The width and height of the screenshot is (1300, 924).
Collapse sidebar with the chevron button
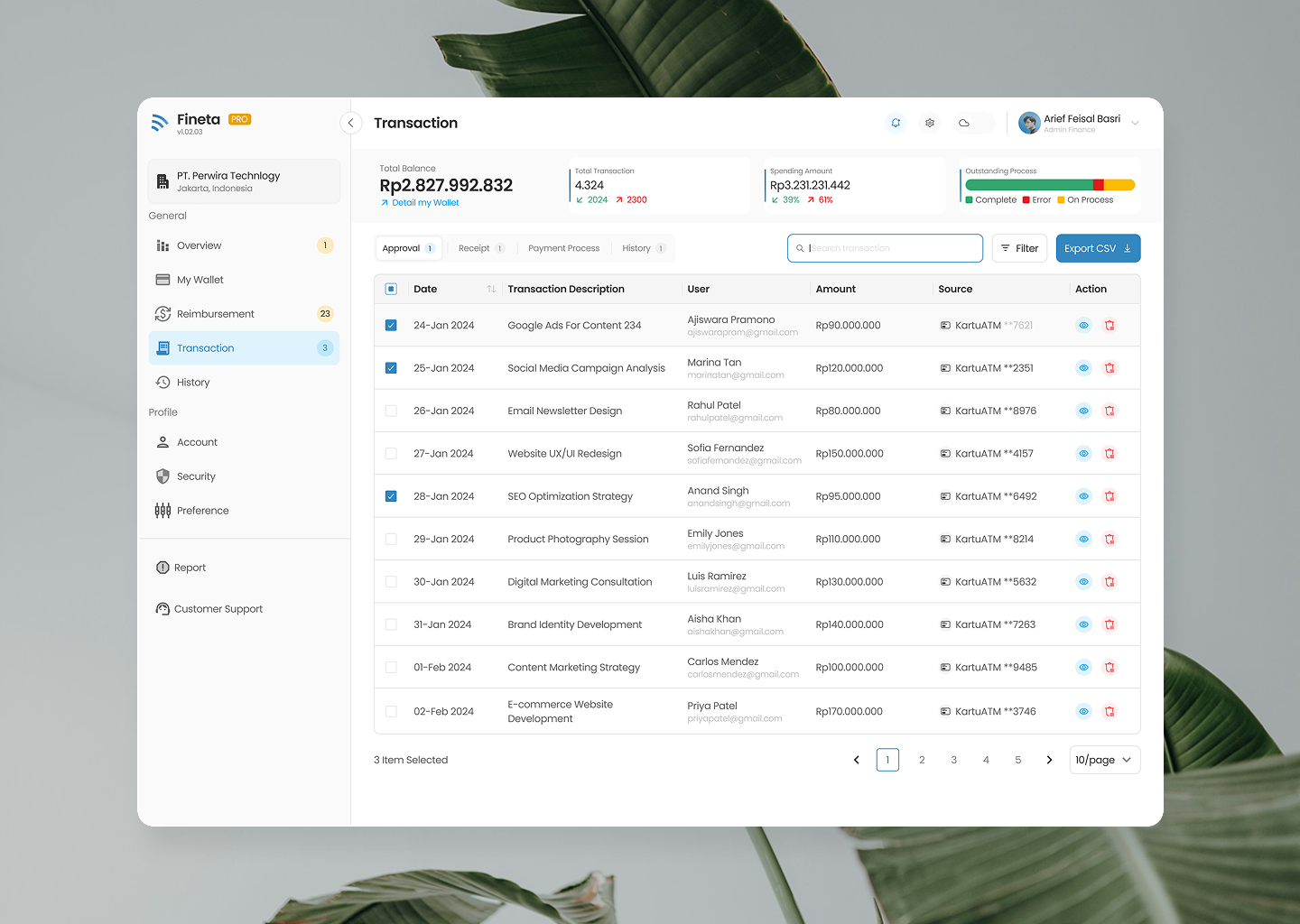[x=350, y=123]
